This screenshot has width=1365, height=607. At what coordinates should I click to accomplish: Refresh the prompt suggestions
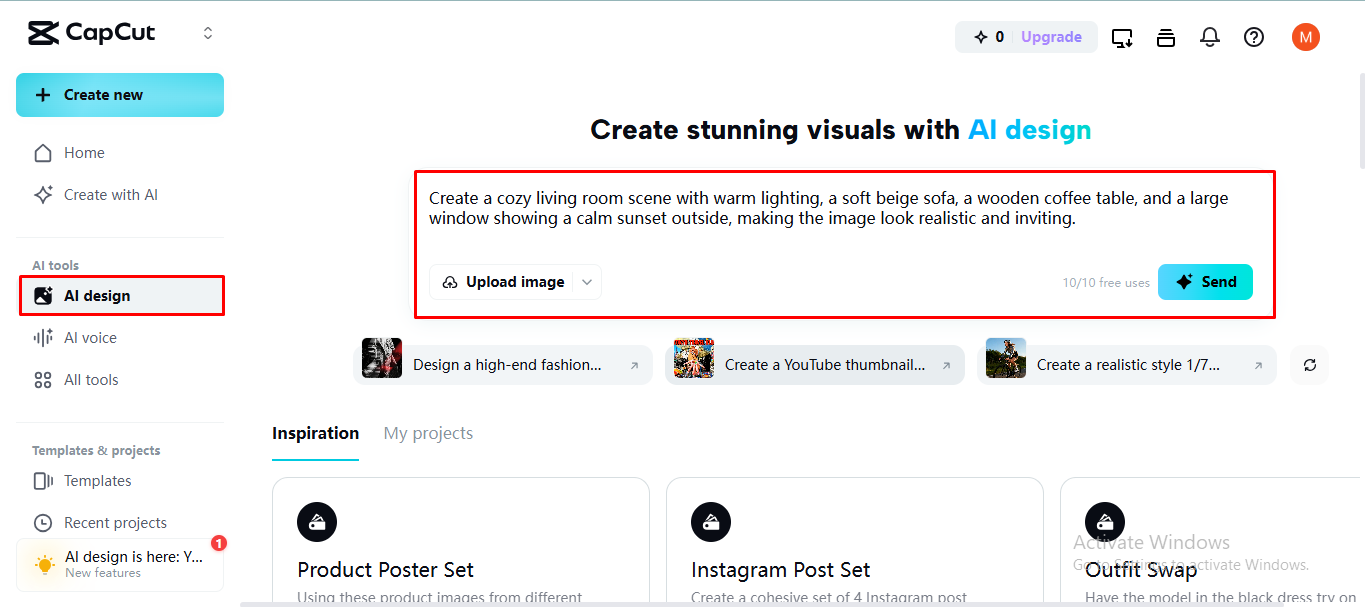[x=1310, y=365]
